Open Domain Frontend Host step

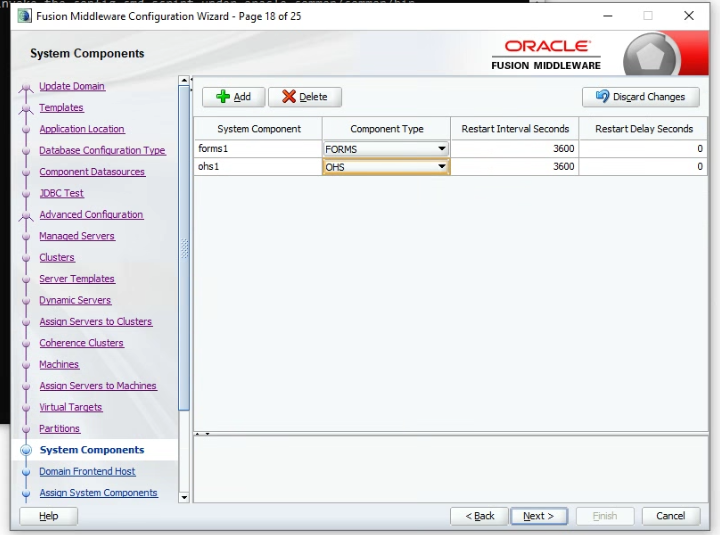pyautogui.click(x=87, y=471)
